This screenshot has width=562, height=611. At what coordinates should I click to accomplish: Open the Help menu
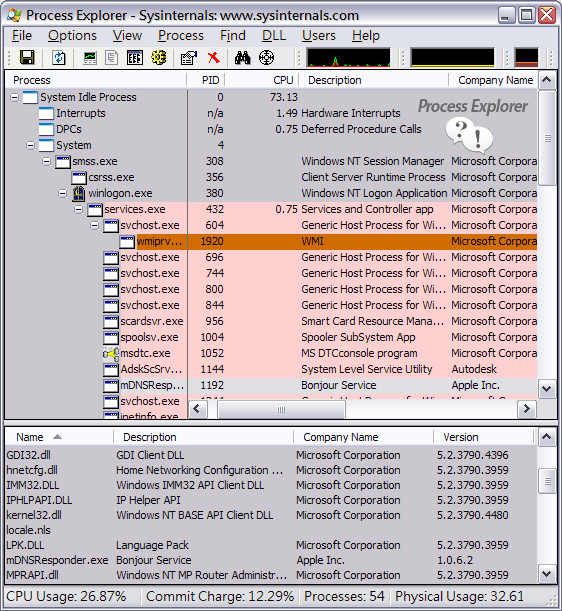[366, 36]
